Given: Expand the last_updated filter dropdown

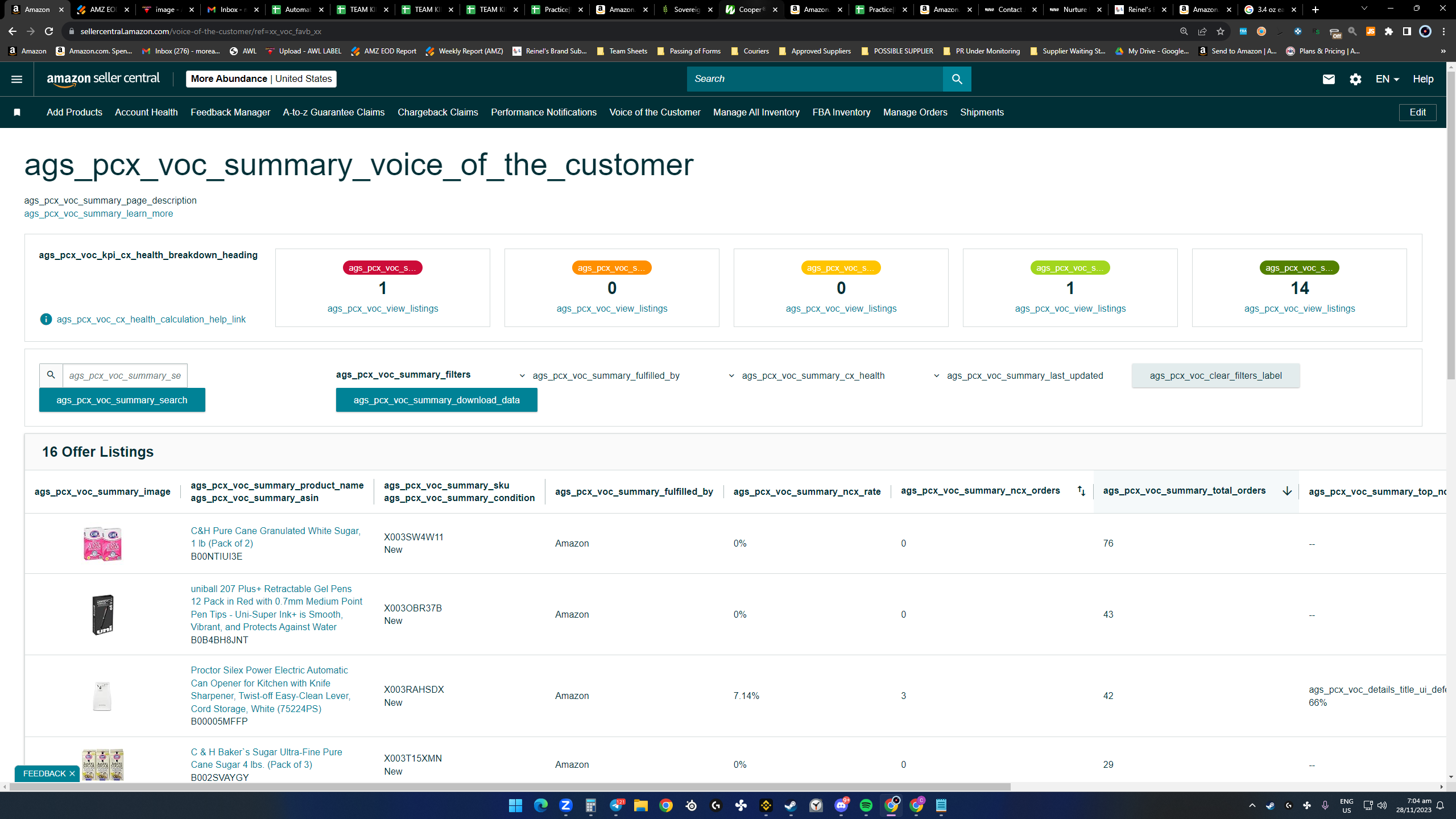Looking at the screenshot, I should pyautogui.click(x=1018, y=375).
